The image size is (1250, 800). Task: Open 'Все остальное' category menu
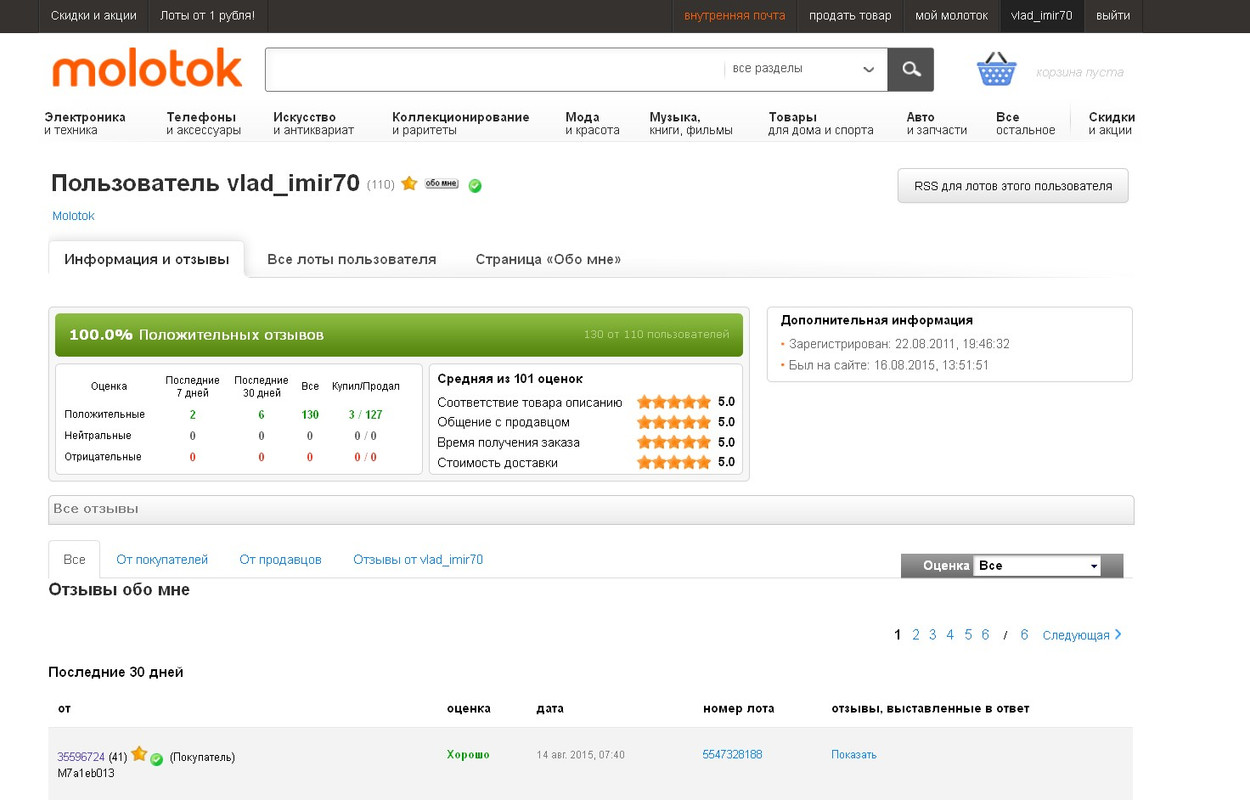(1026, 123)
